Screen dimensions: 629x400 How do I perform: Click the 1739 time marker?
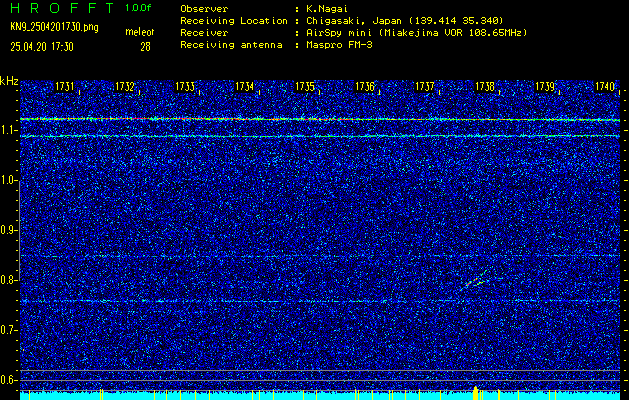coord(545,87)
